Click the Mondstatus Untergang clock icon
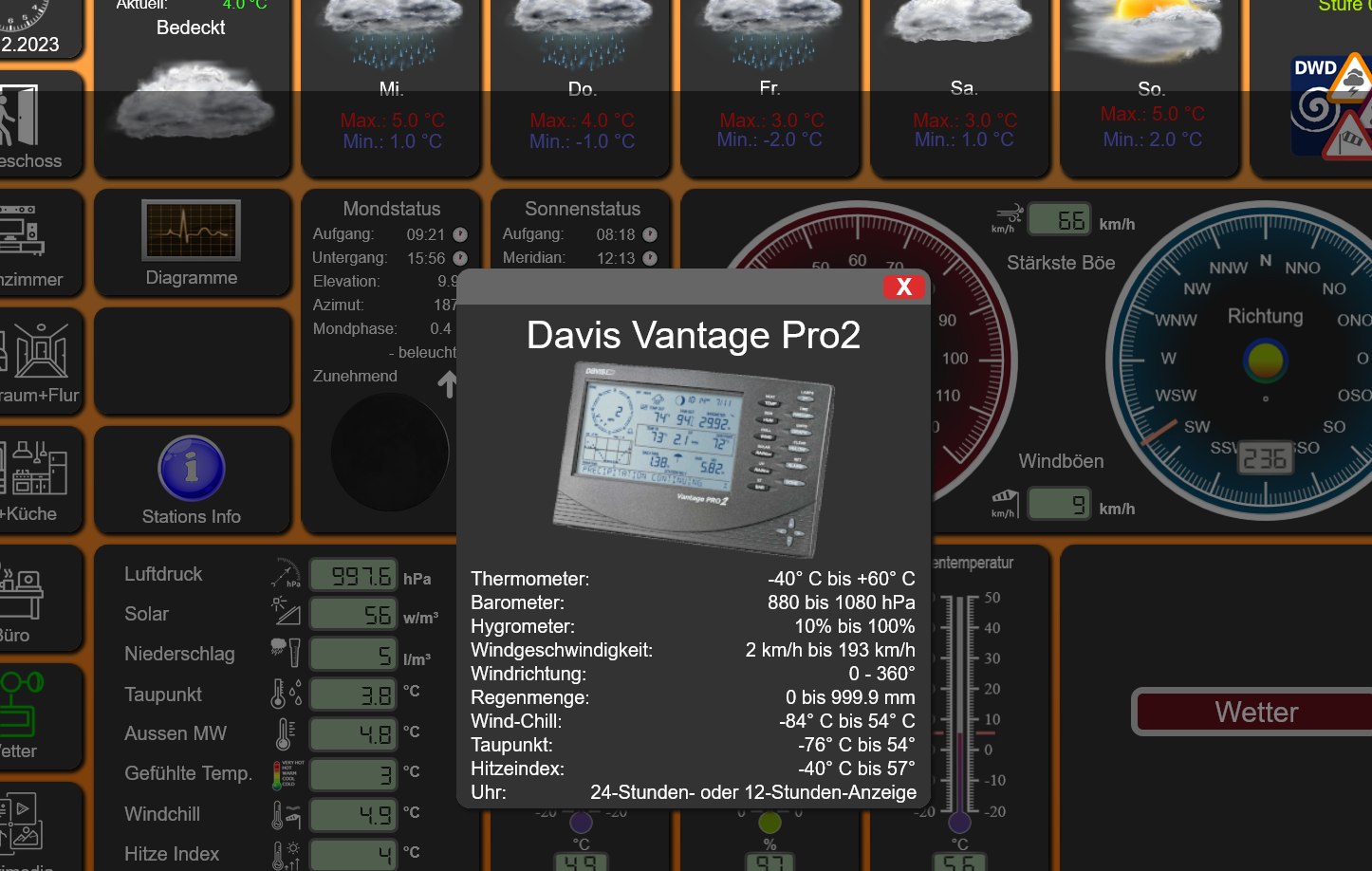 point(460,258)
